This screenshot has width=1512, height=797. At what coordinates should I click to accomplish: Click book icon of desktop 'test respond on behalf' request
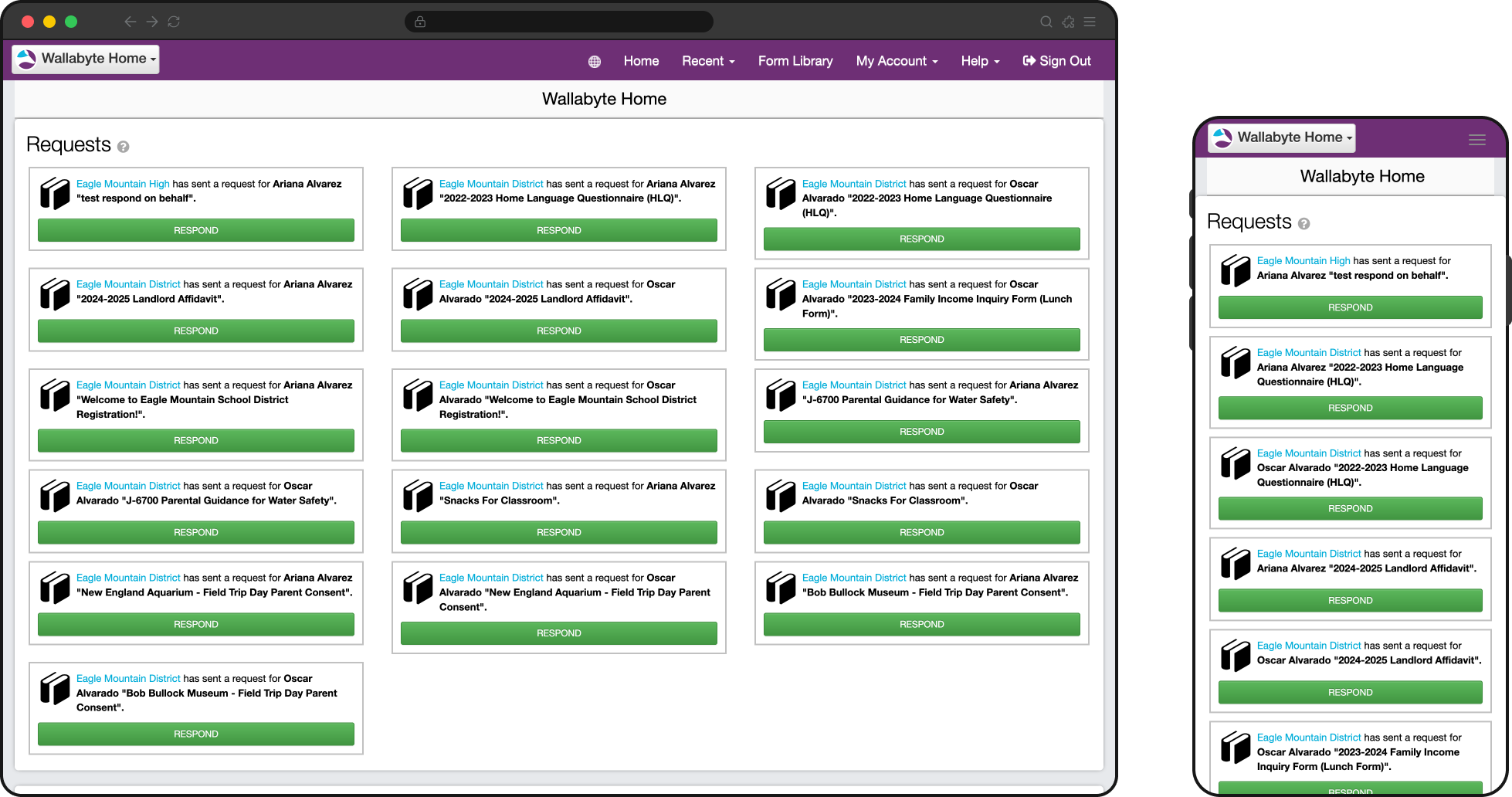[x=55, y=193]
